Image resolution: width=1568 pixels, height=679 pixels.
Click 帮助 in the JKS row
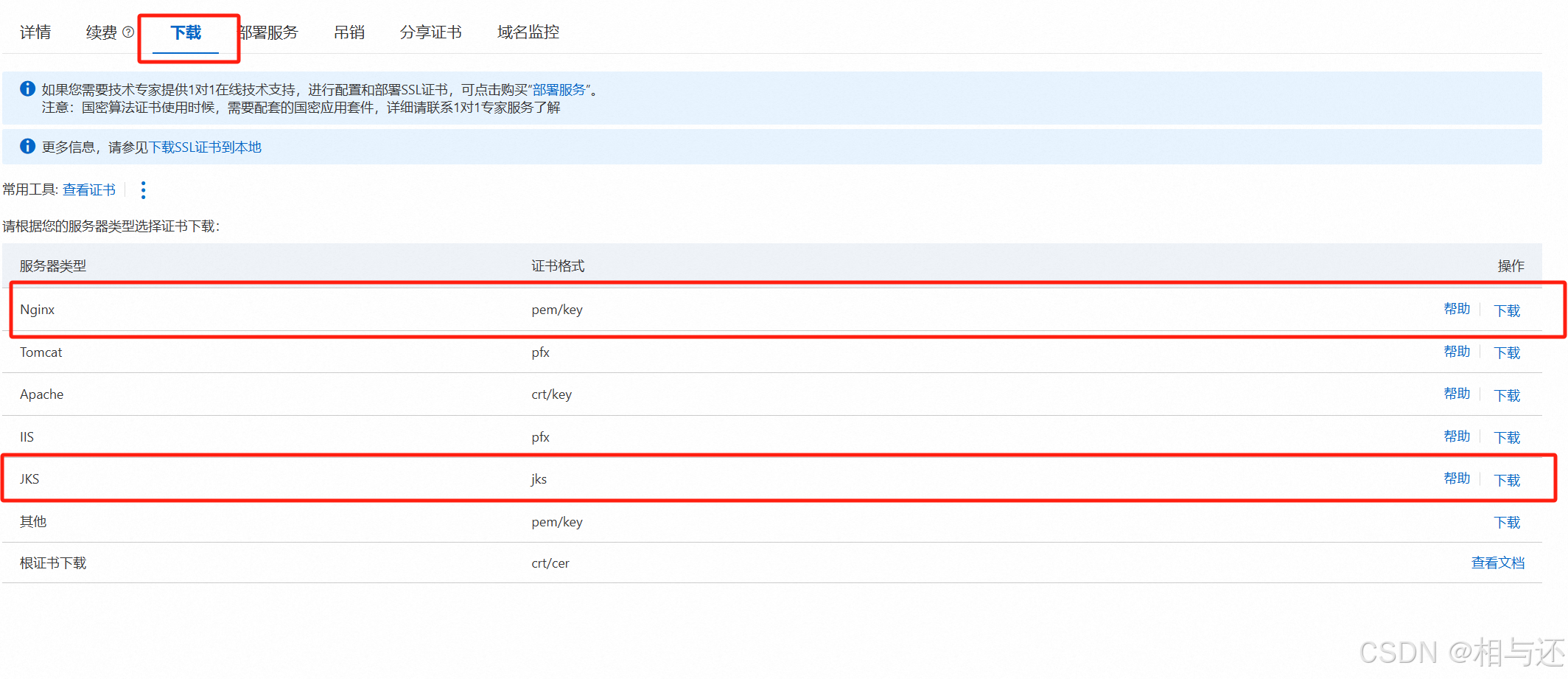(x=1457, y=478)
